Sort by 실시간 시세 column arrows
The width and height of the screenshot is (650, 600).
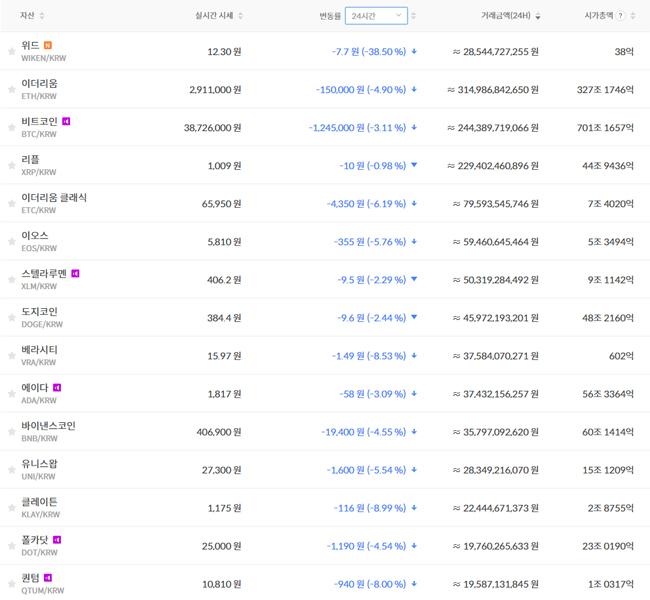(x=240, y=16)
